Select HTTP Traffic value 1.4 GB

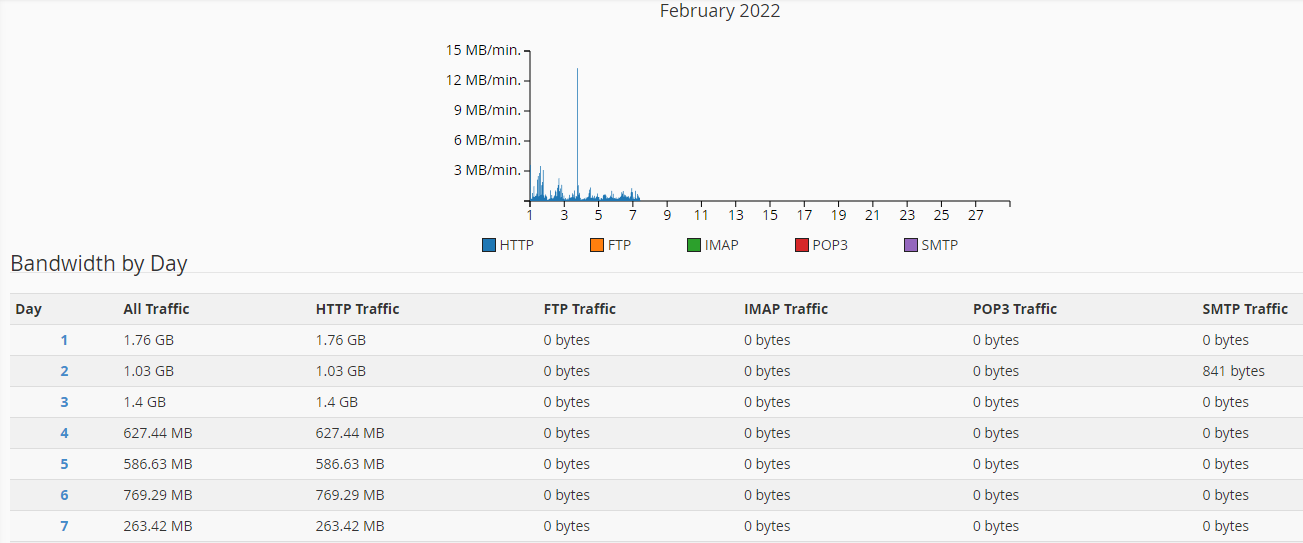336,402
